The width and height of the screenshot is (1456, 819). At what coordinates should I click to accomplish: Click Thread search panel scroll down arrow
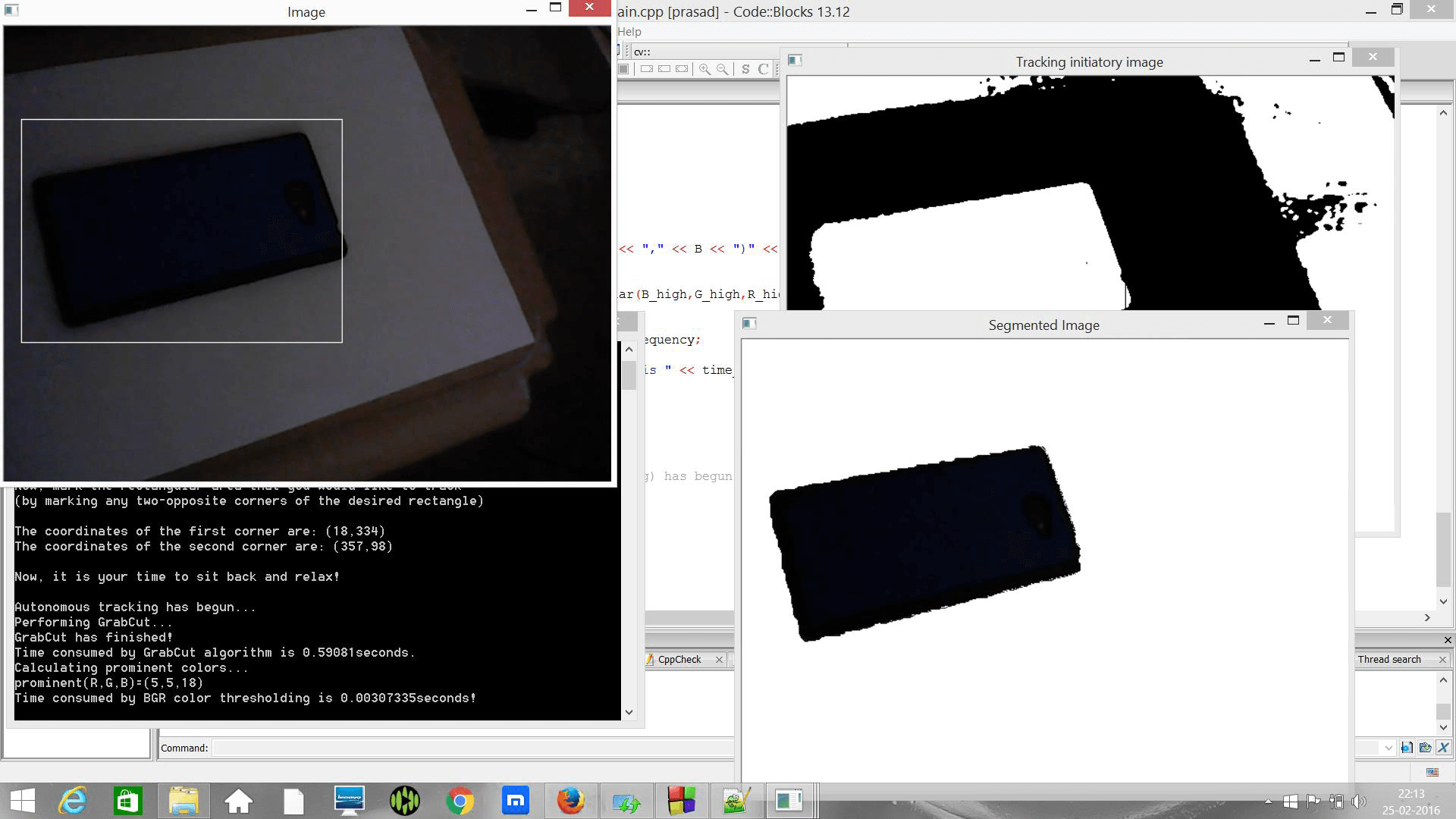(x=1443, y=727)
